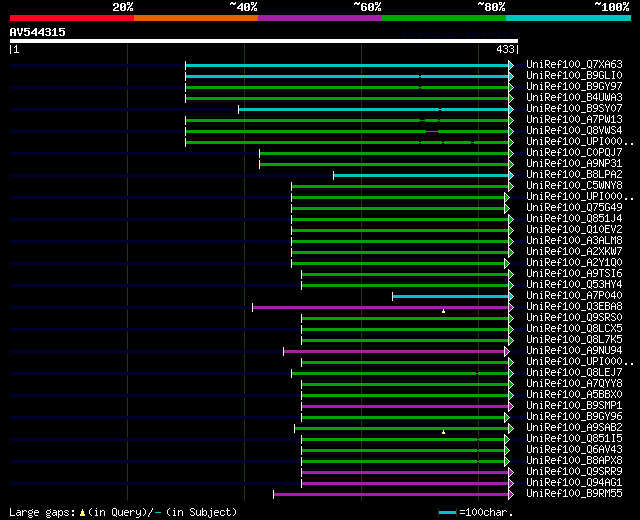Click the cyan ~100% identity legend segment
This screenshot has height=520, width=640.
(x=569, y=18)
